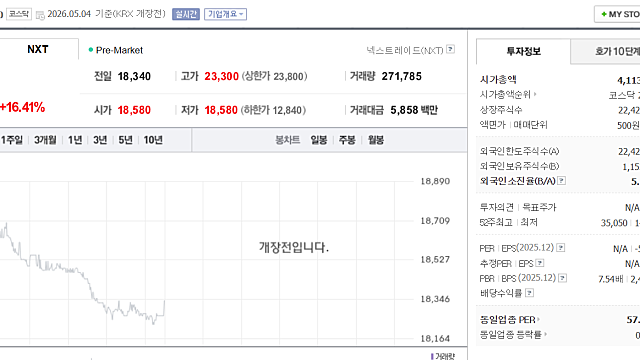Screen dimensions: 640x360
Task: Click the MY STOCK button
Action: (618, 14)
